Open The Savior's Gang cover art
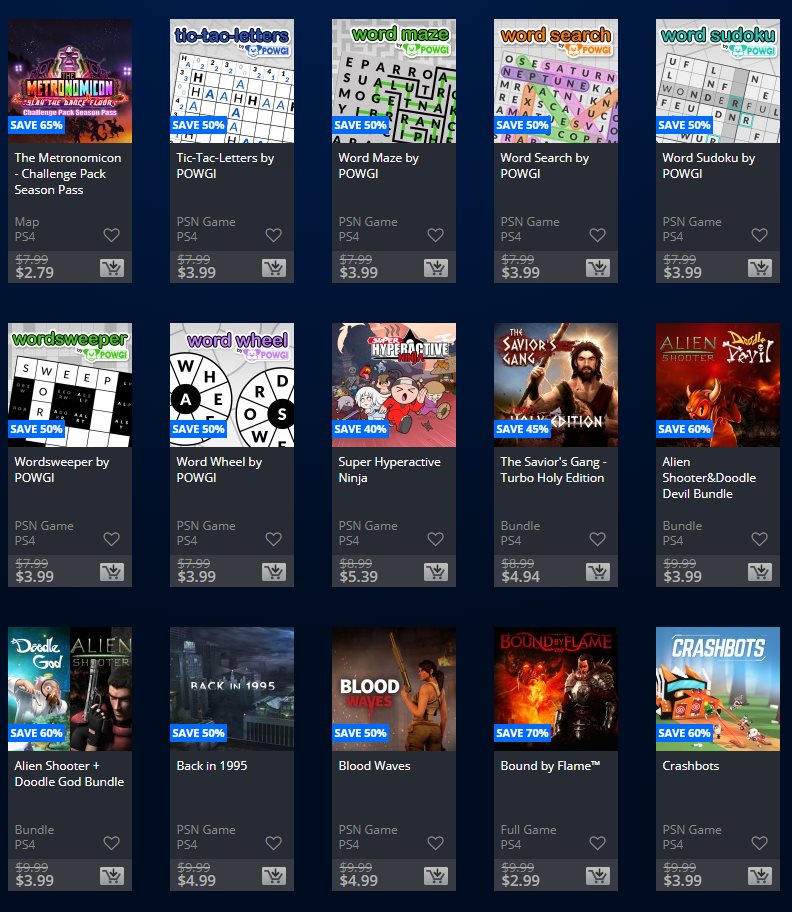The height and width of the screenshot is (912, 792). (556, 385)
